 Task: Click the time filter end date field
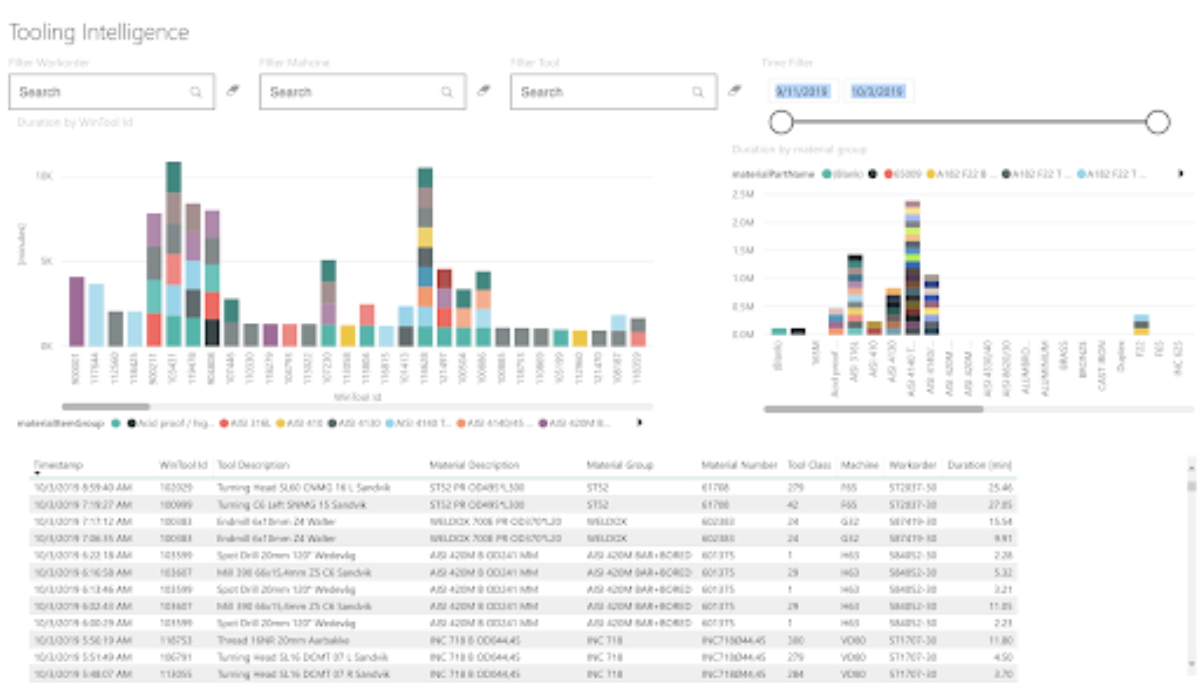877,91
